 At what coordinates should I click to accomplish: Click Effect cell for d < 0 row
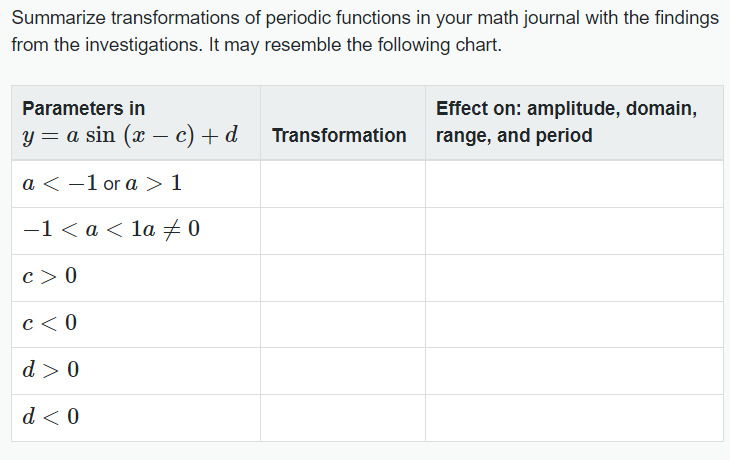[574, 417]
